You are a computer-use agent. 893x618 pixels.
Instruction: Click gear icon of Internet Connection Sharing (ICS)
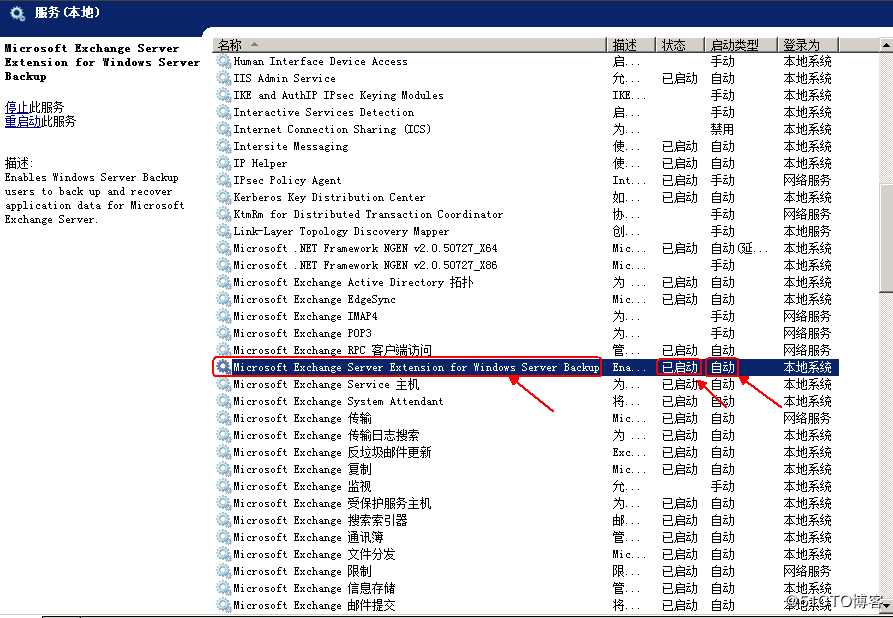224,129
